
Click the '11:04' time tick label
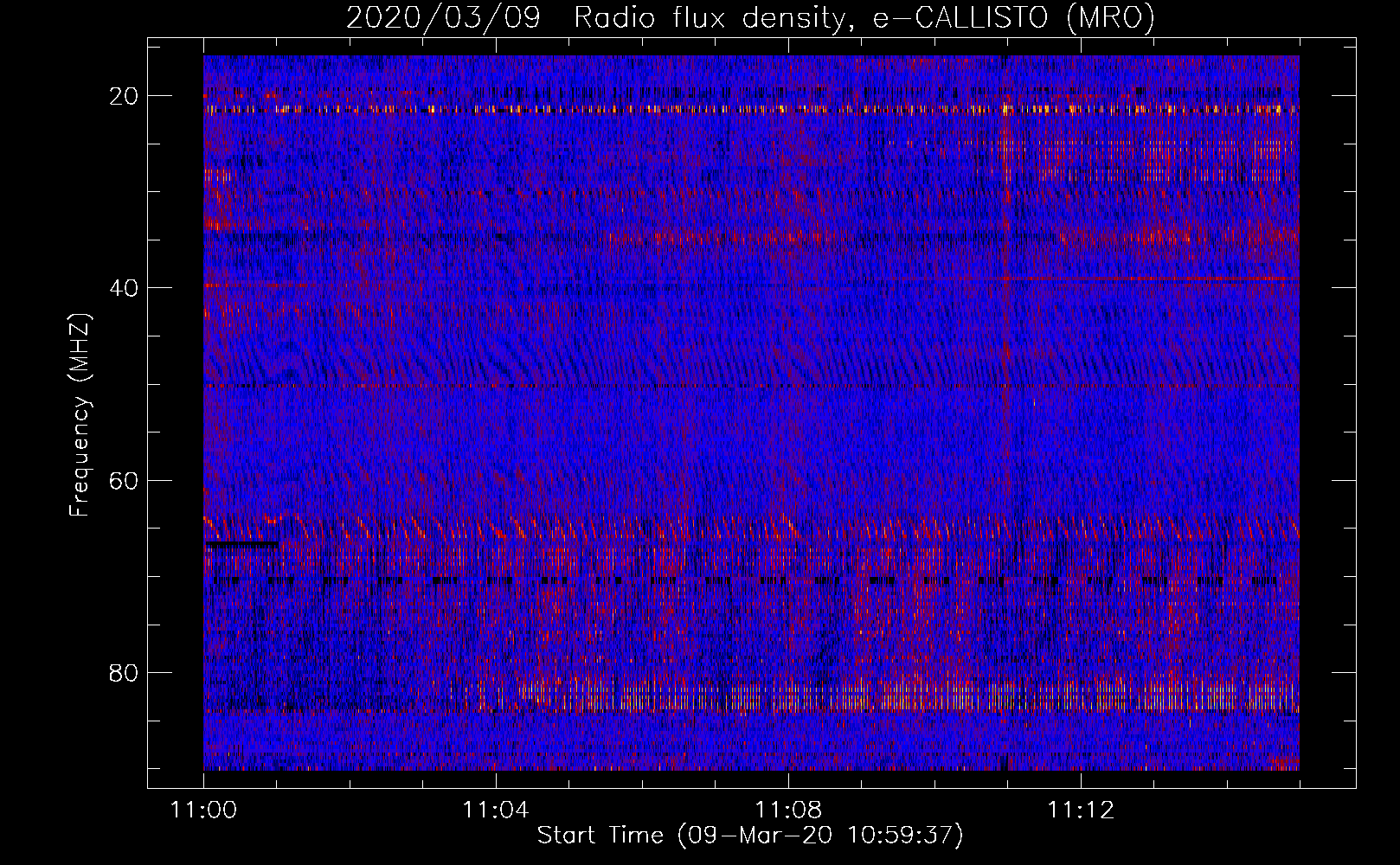pos(495,811)
